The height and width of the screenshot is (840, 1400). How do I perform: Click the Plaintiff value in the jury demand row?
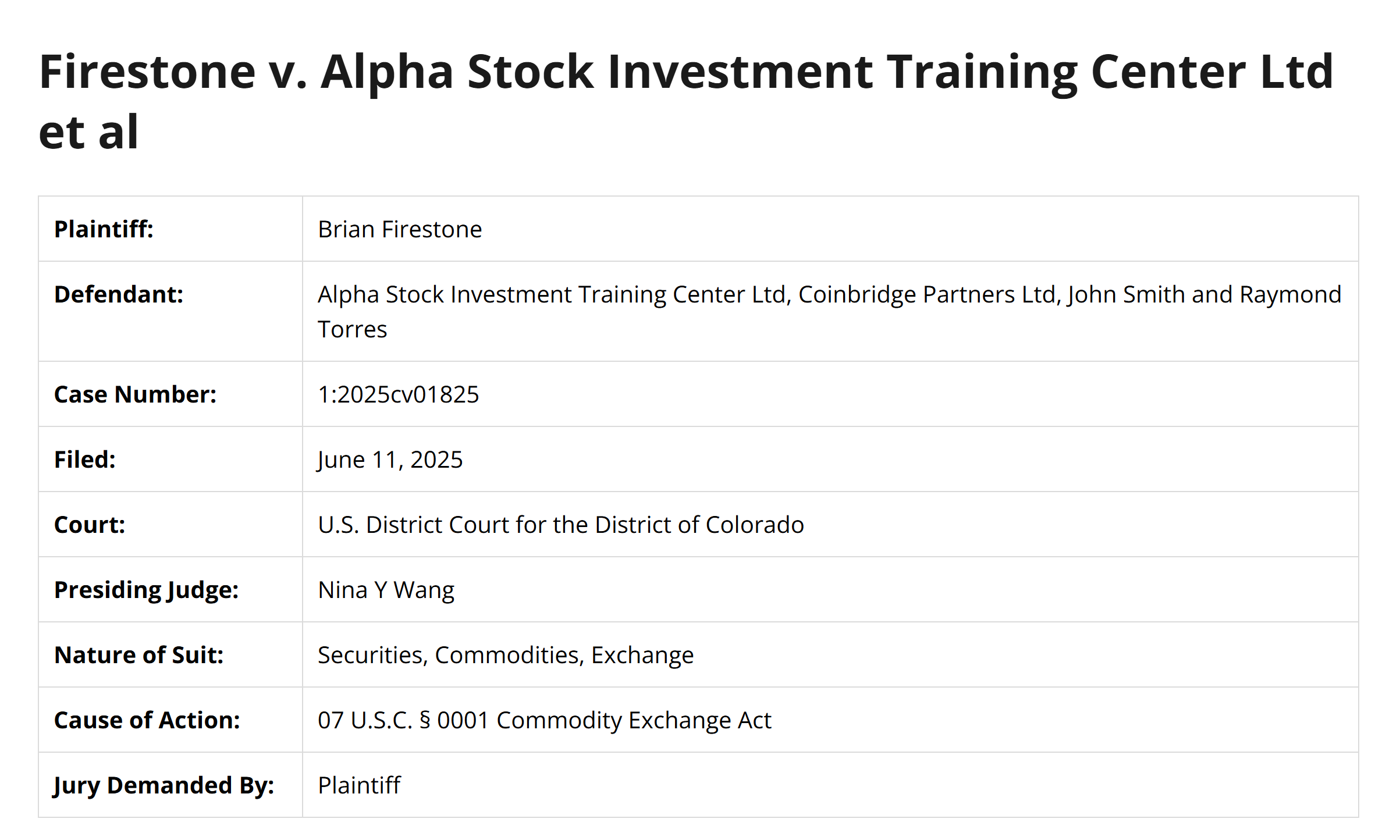point(359,785)
